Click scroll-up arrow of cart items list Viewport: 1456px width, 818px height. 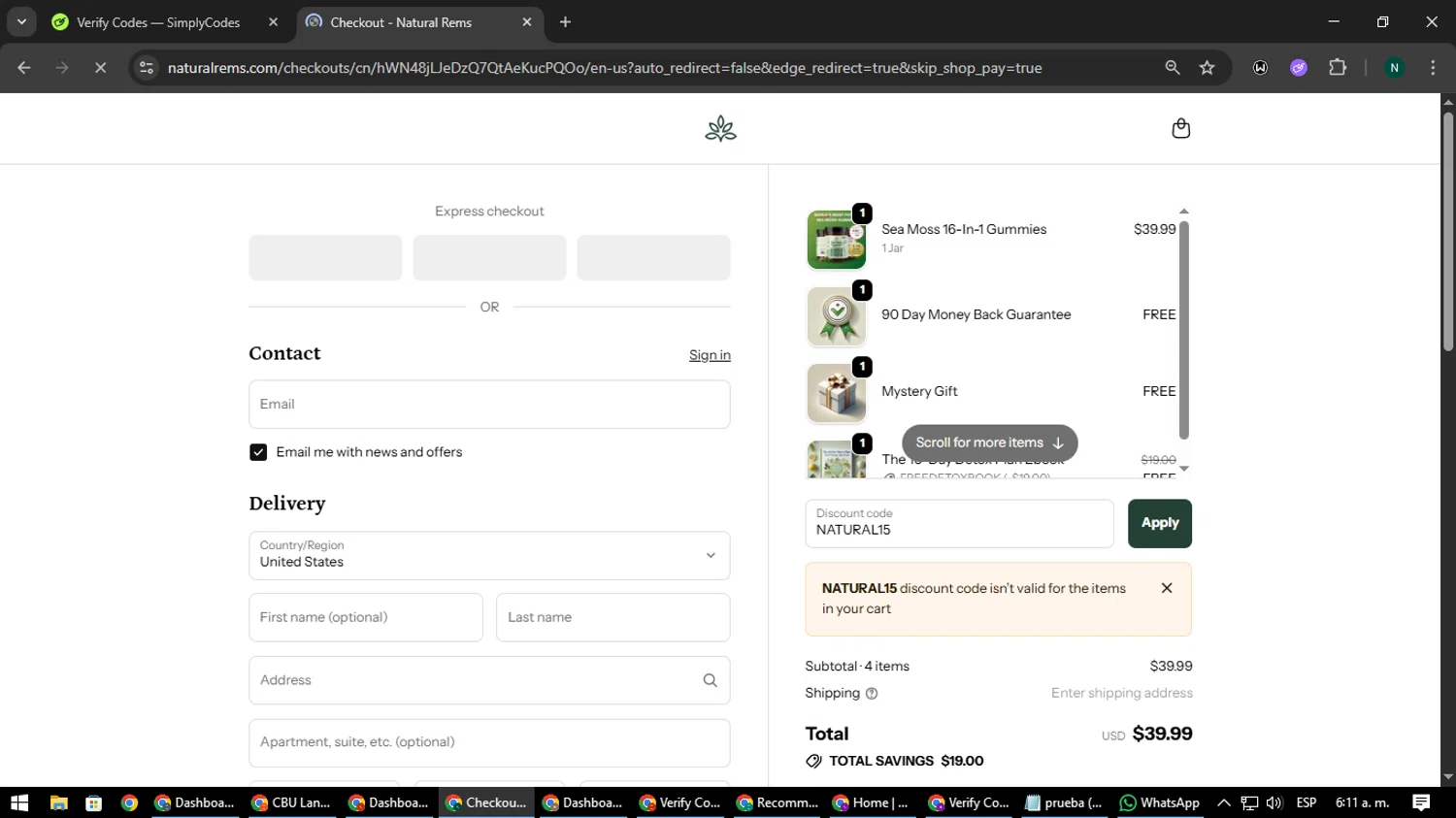1183,212
